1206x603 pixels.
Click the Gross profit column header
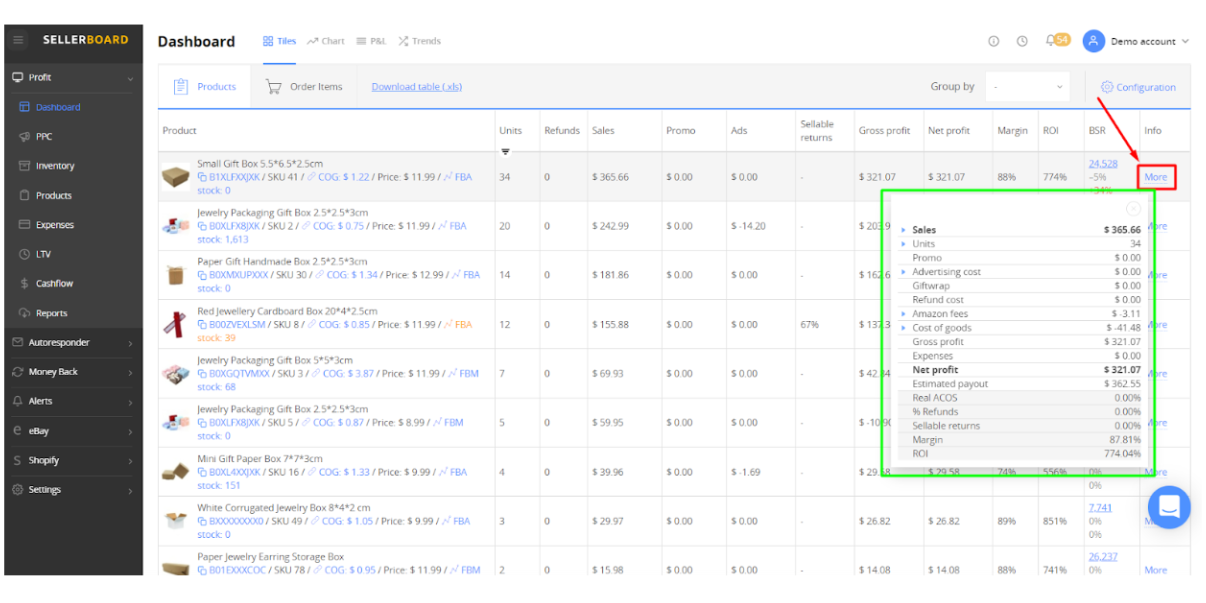[x=884, y=131]
